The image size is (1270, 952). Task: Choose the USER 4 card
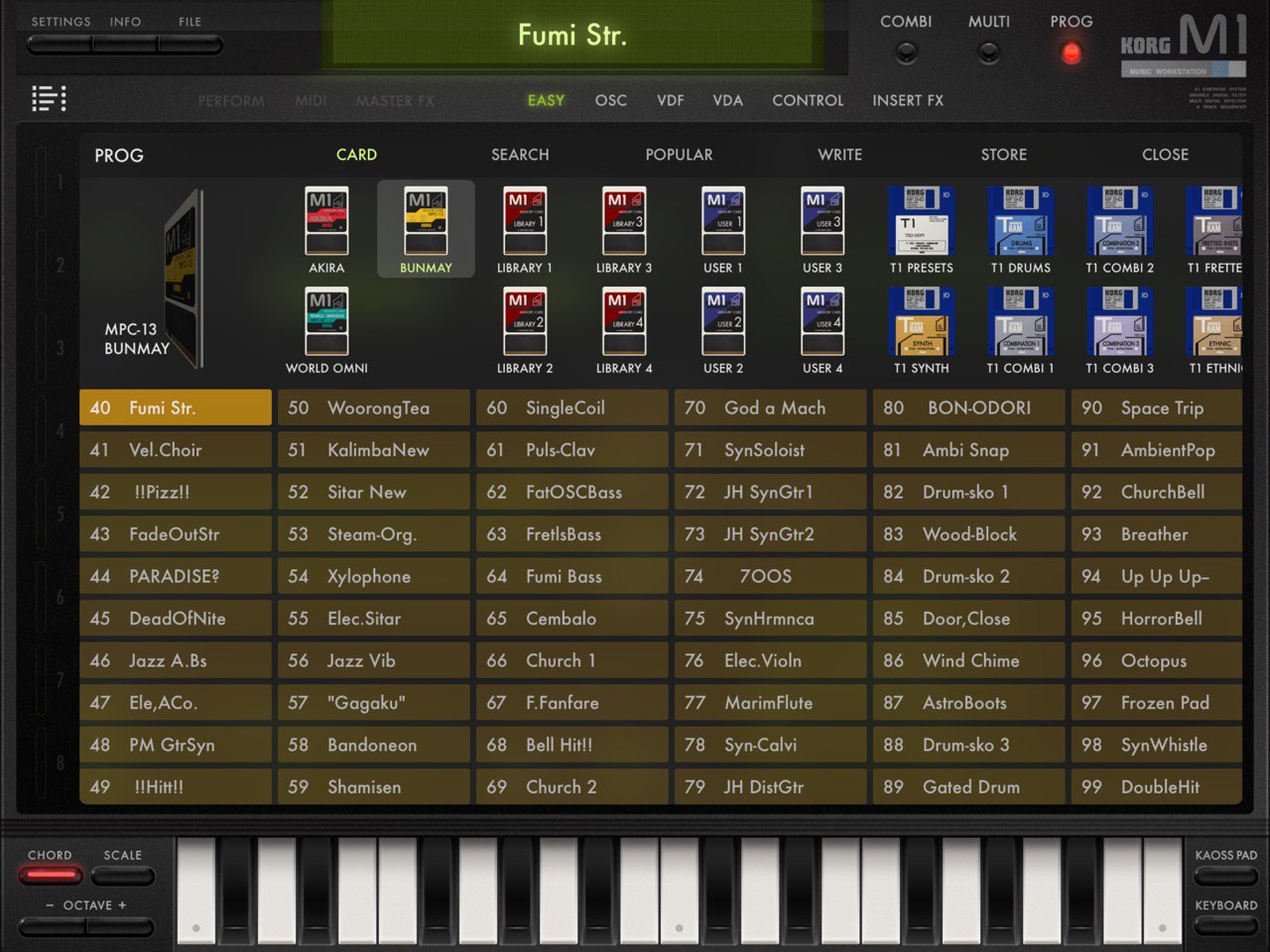(823, 329)
